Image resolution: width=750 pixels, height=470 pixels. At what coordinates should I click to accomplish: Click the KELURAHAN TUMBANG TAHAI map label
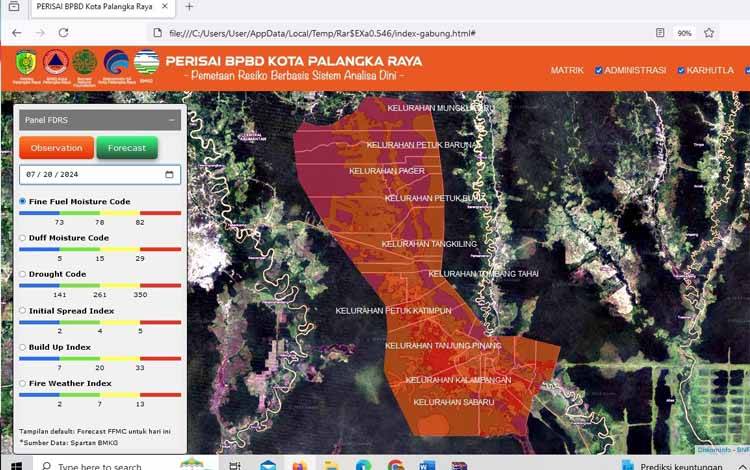coord(483,273)
